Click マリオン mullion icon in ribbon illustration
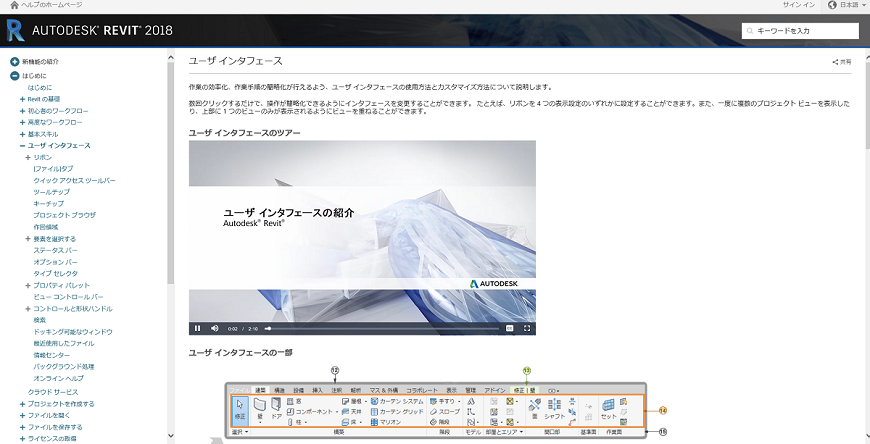870x444 pixels. click(375, 422)
